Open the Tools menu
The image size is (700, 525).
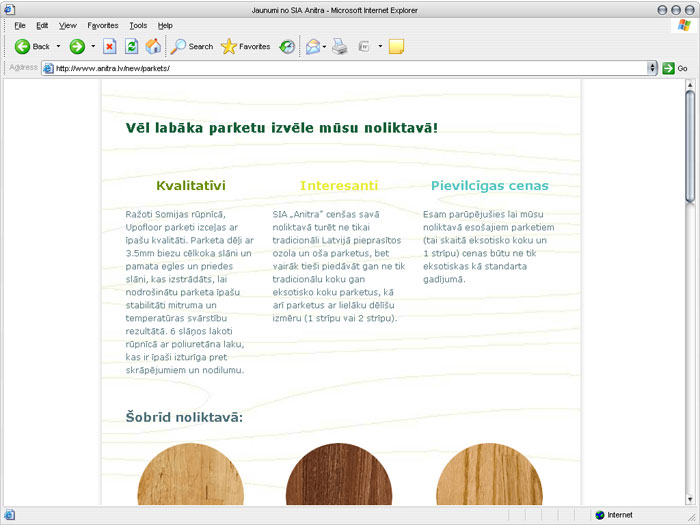coord(138,25)
